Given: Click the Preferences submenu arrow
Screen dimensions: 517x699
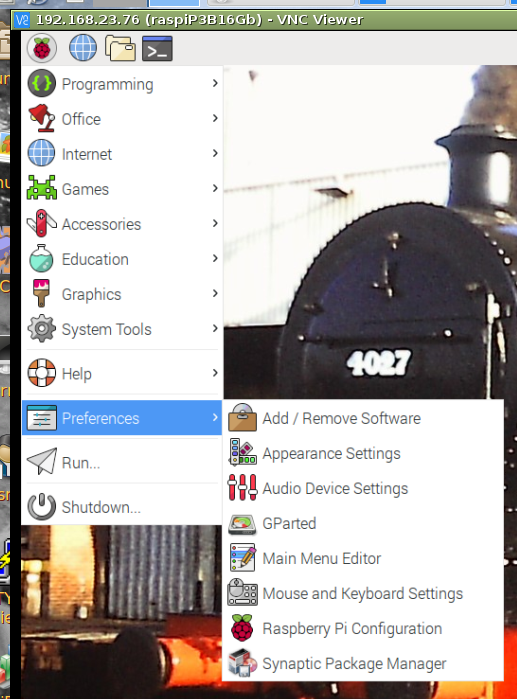Looking at the screenshot, I should point(215,417).
